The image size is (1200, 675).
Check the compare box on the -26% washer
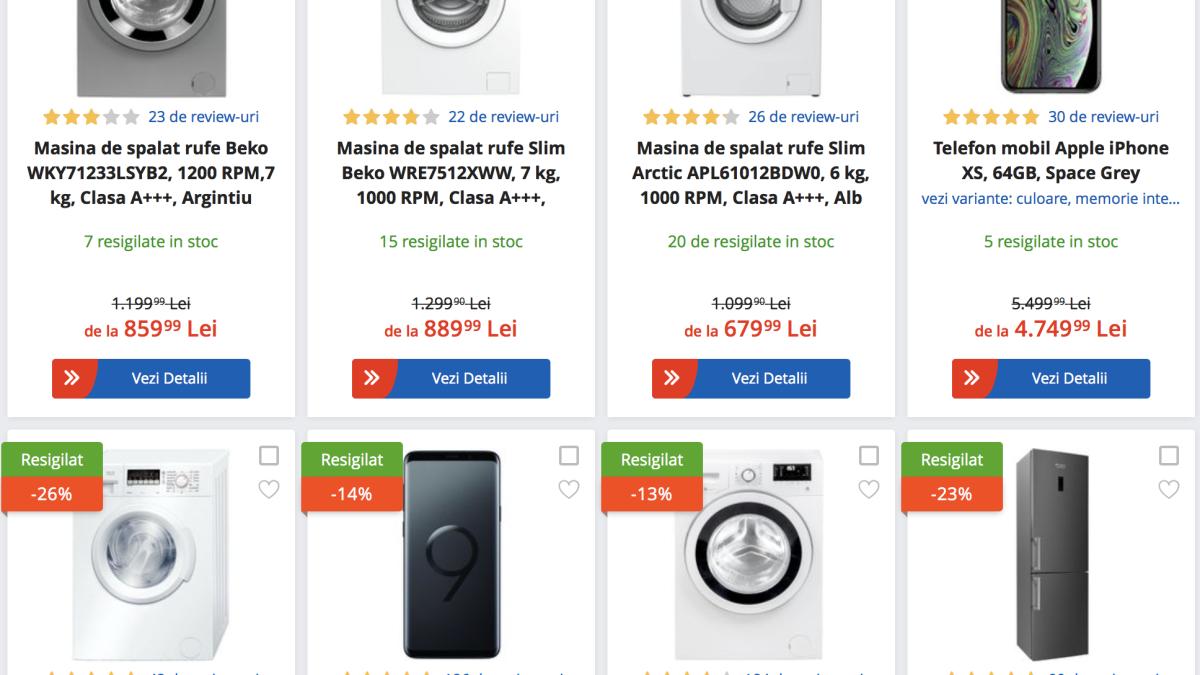point(268,455)
